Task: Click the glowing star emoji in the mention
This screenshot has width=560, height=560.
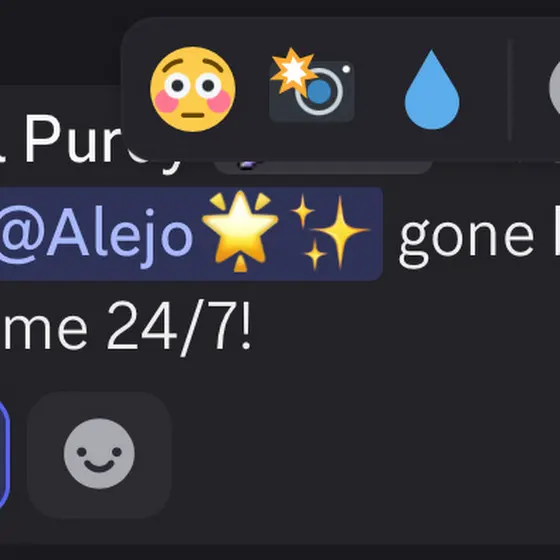Action: pyautogui.click(x=240, y=231)
